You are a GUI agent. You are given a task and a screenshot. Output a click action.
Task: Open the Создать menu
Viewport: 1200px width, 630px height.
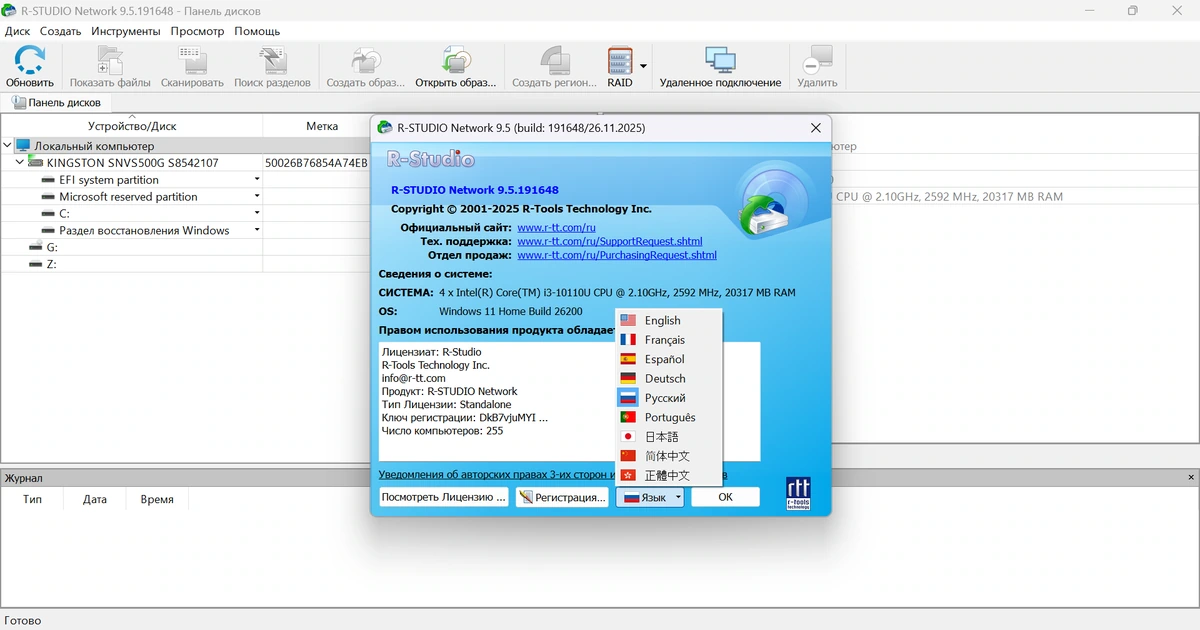pos(60,31)
